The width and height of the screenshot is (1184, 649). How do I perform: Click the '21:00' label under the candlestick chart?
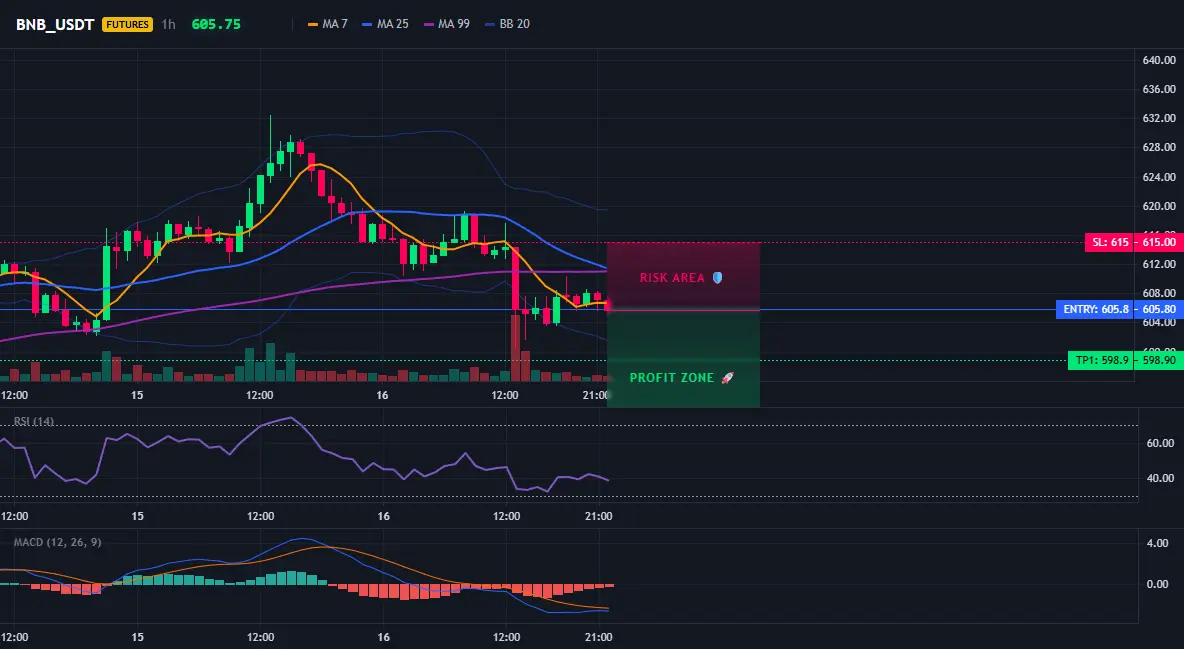597,395
